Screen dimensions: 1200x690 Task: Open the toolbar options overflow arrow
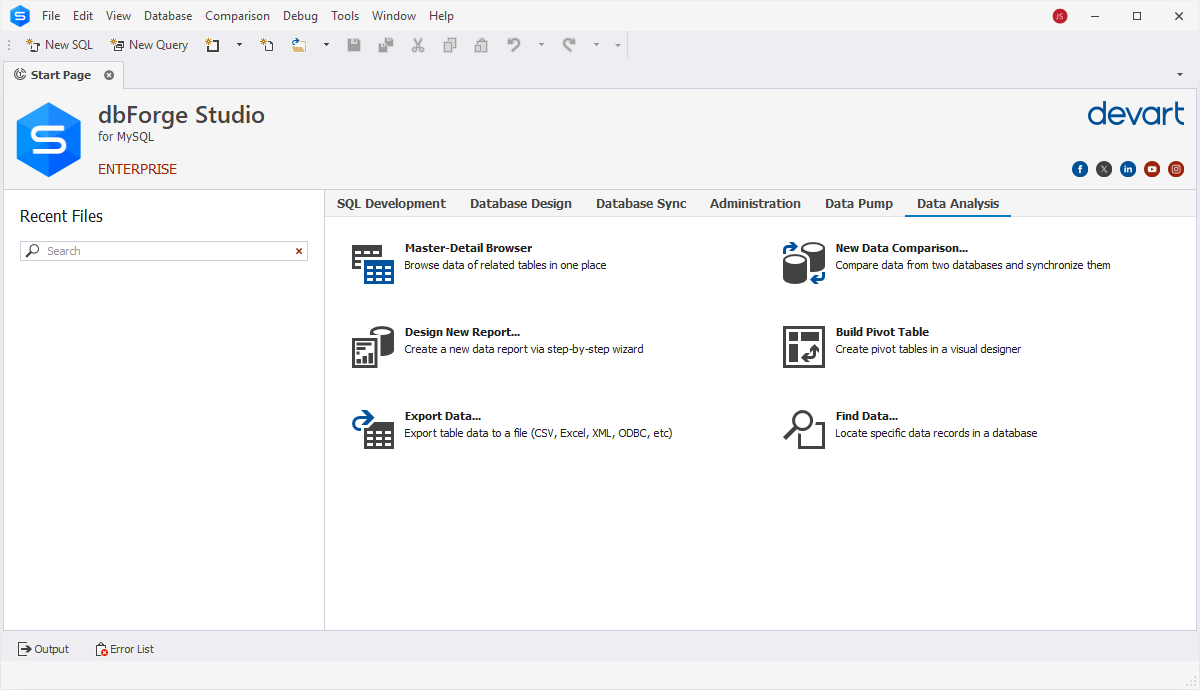click(618, 45)
